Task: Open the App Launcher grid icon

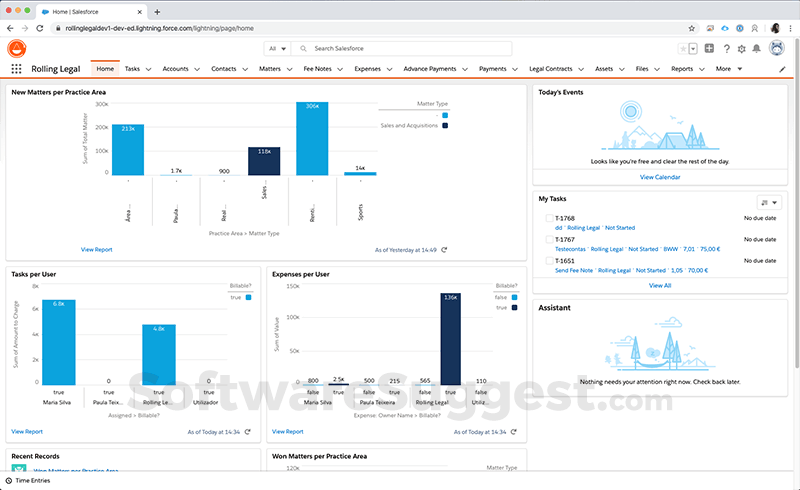Action: (x=16, y=69)
